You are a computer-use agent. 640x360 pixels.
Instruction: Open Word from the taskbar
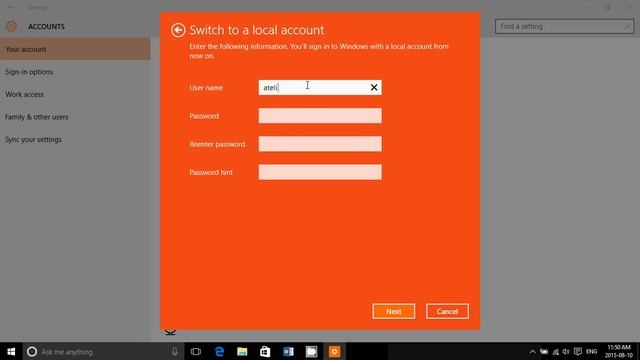click(288, 351)
